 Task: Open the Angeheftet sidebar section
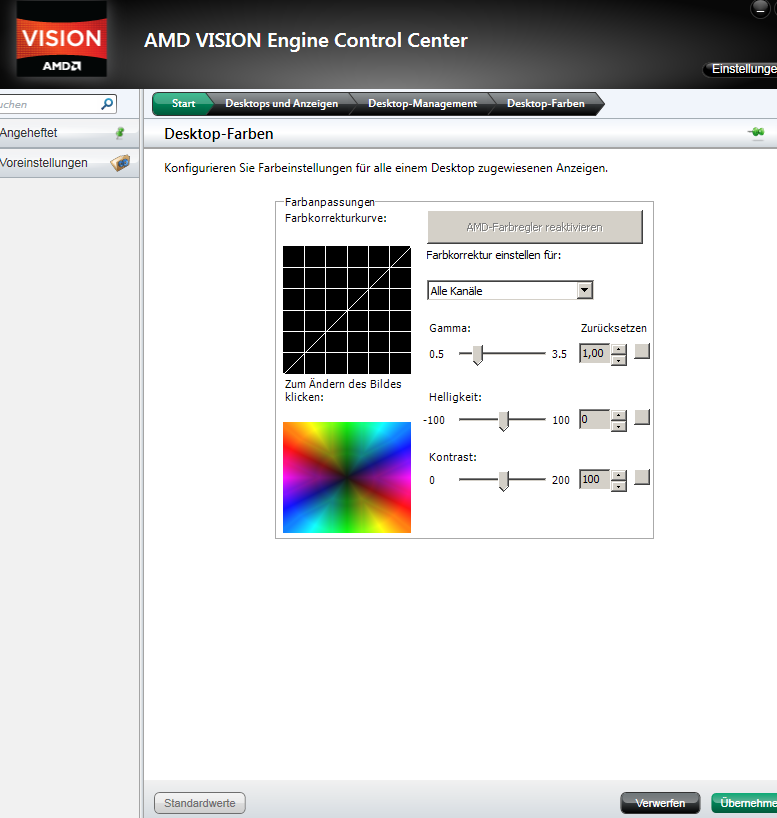pos(69,133)
